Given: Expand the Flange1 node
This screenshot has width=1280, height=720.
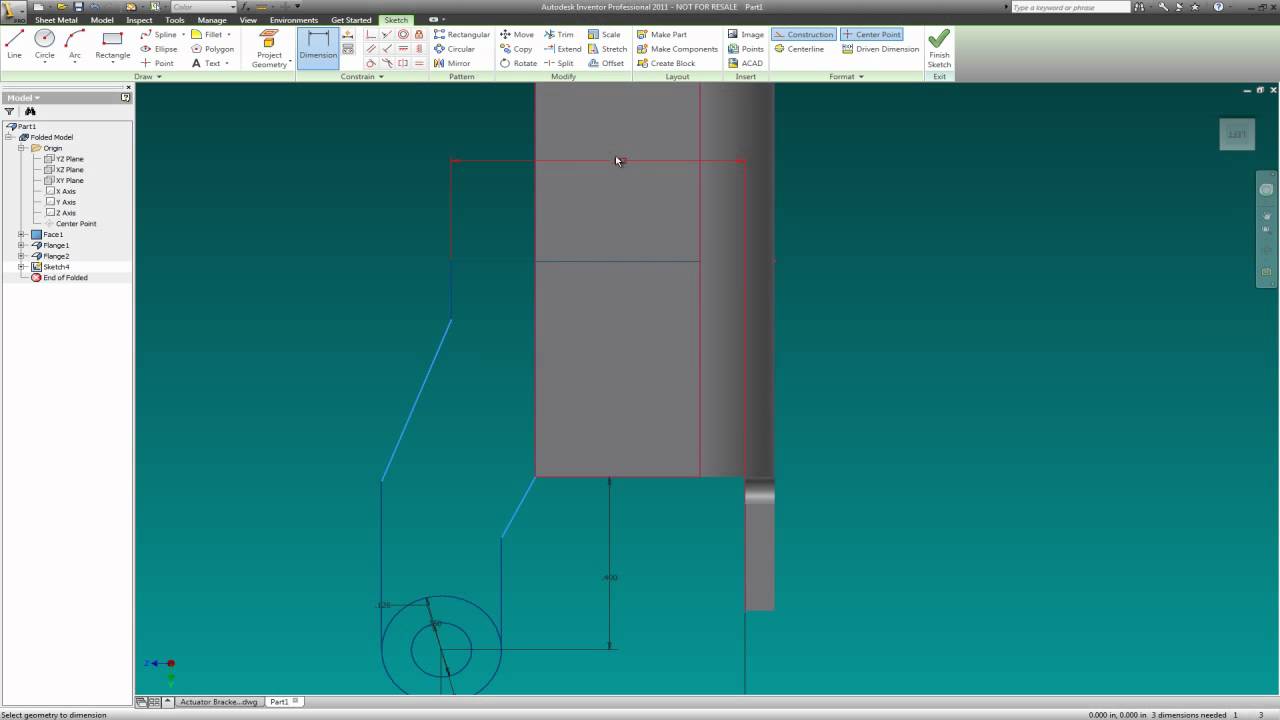Looking at the screenshot, I should 22,245.
